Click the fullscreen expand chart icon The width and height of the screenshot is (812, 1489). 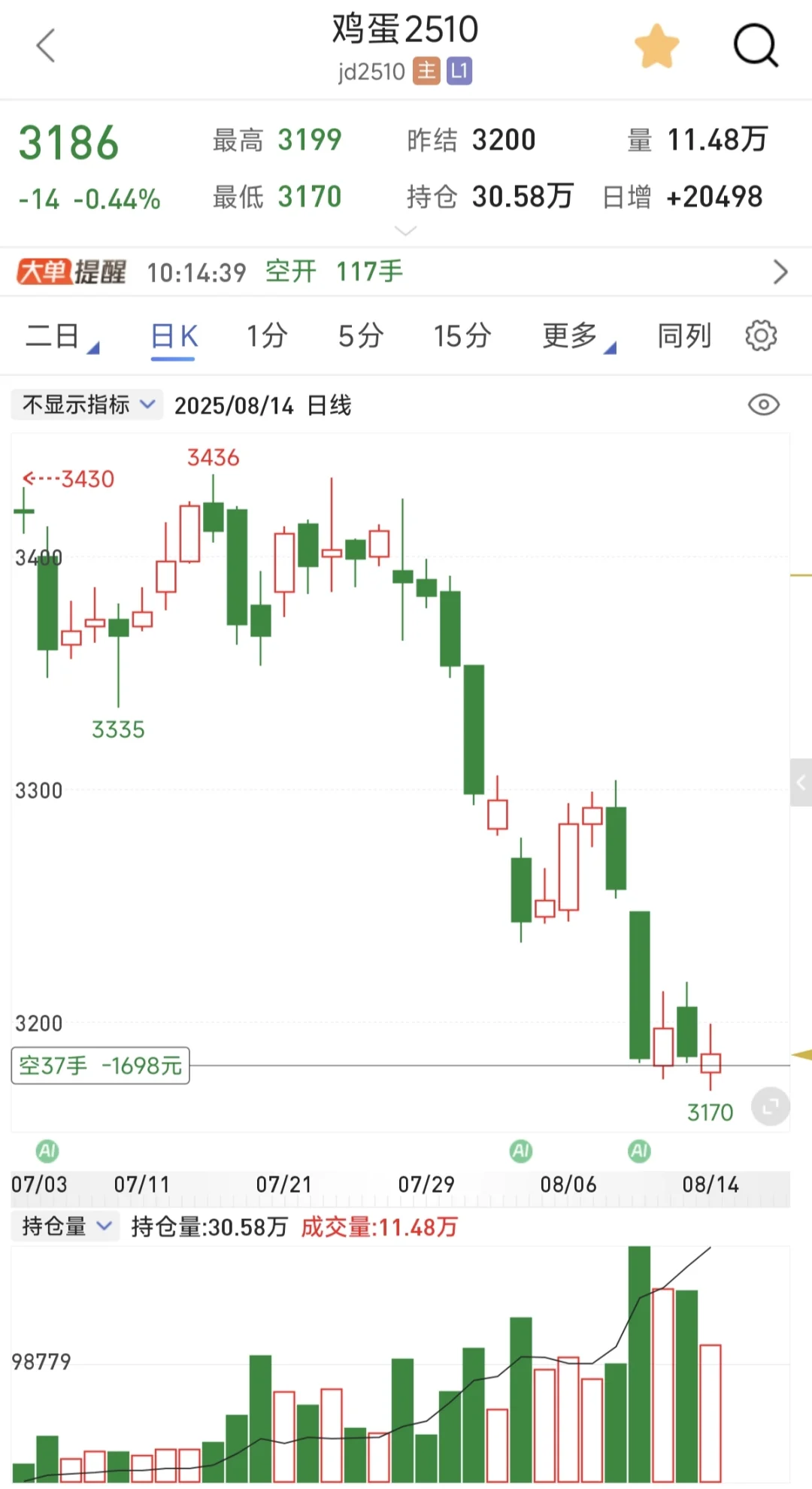pyautogui.click(x=771, y=1106)
